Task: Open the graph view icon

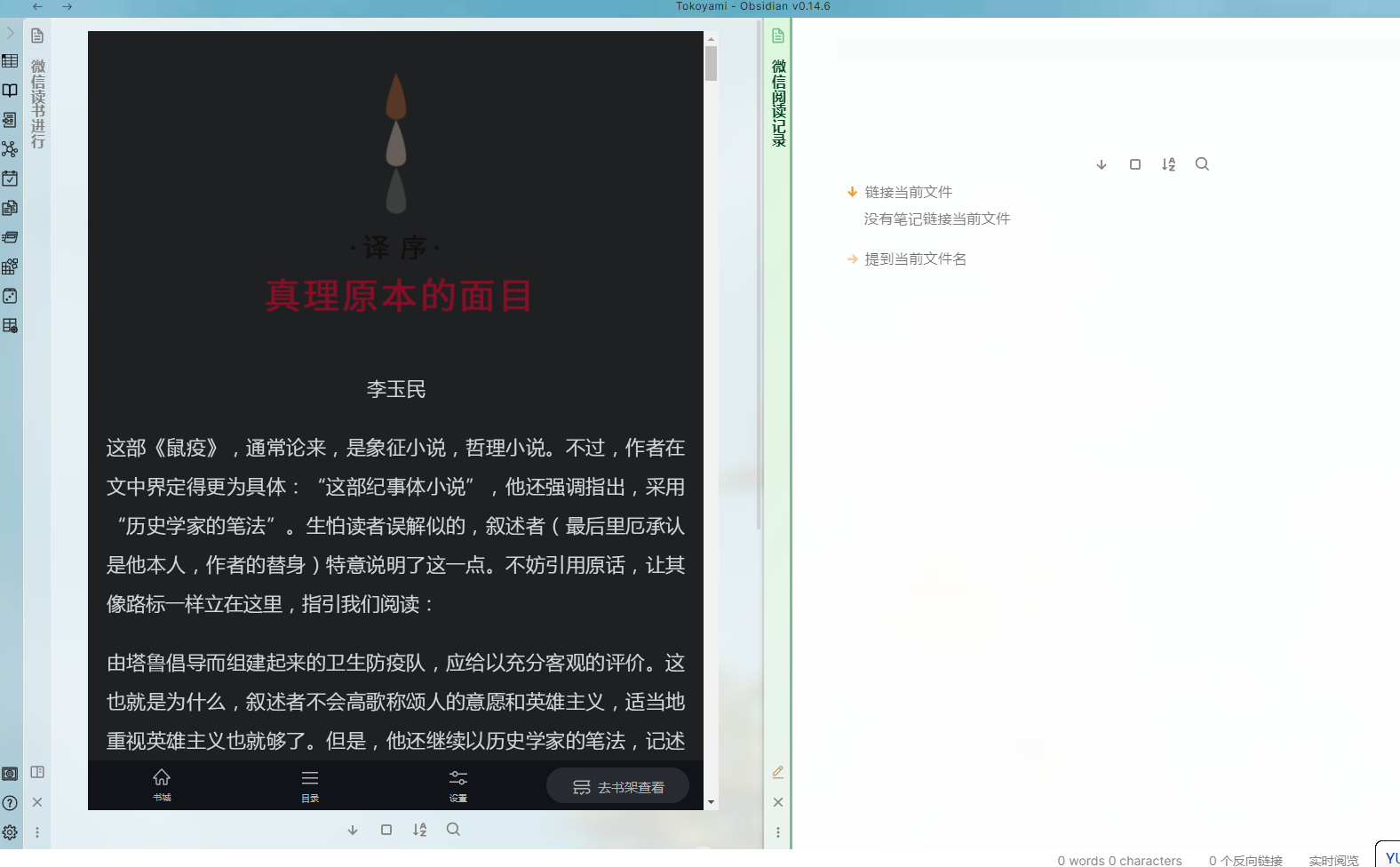Action: coord(10,149)
